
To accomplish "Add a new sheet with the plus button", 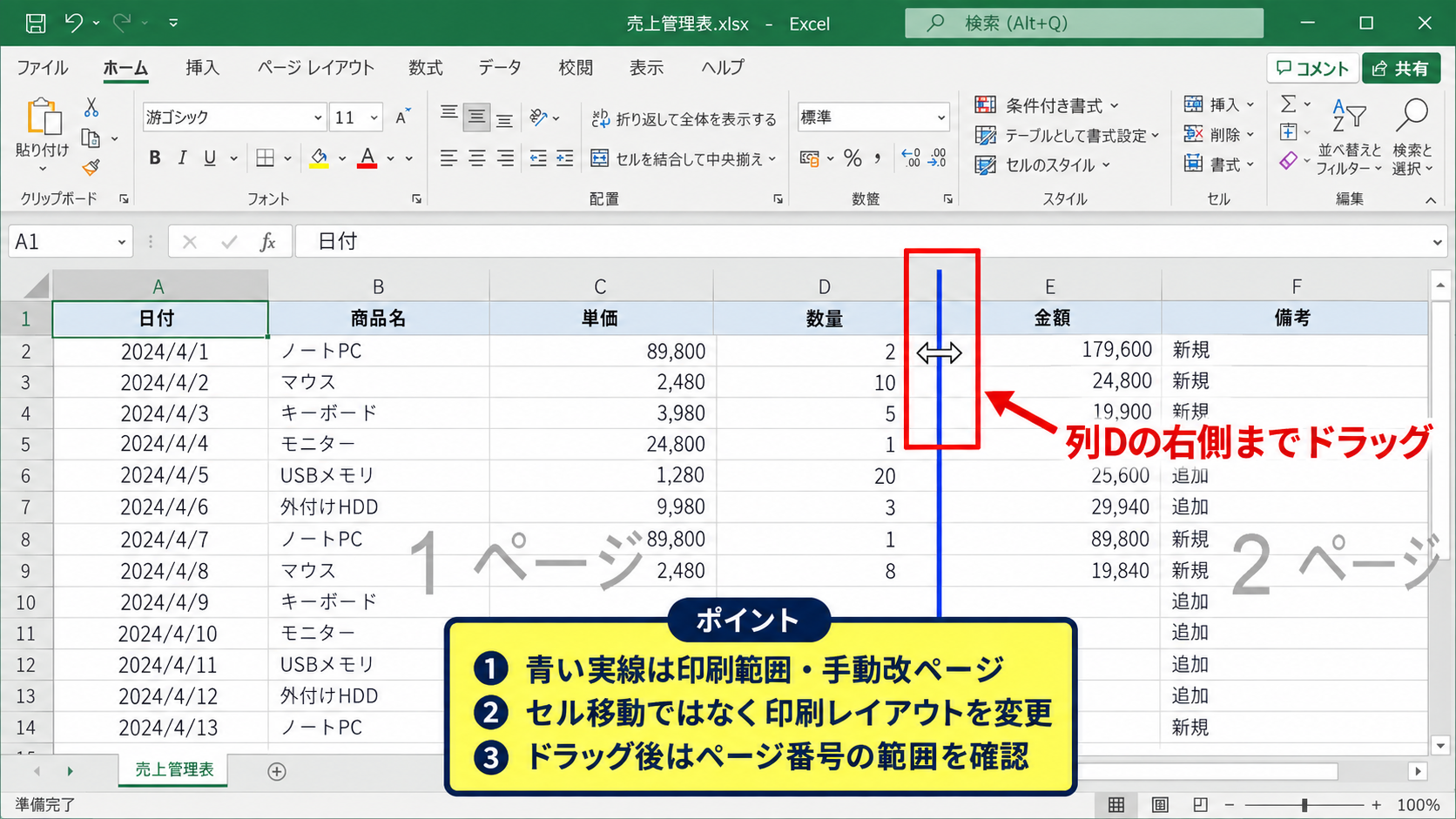I will tap(277, 771).
